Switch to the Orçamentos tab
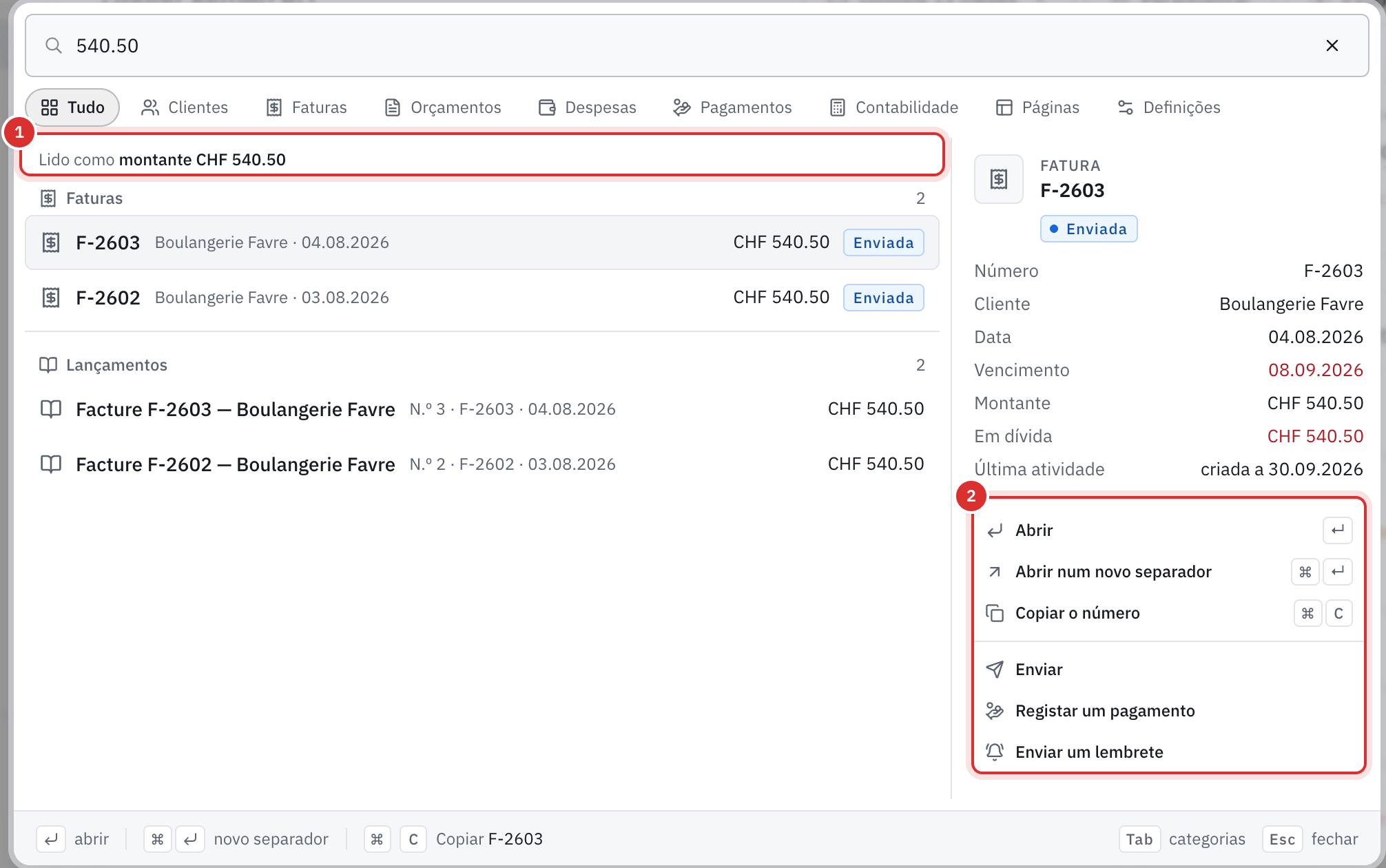Viewport: 1386px width, 868px height. pyautogui.click(x=443, y=107)
